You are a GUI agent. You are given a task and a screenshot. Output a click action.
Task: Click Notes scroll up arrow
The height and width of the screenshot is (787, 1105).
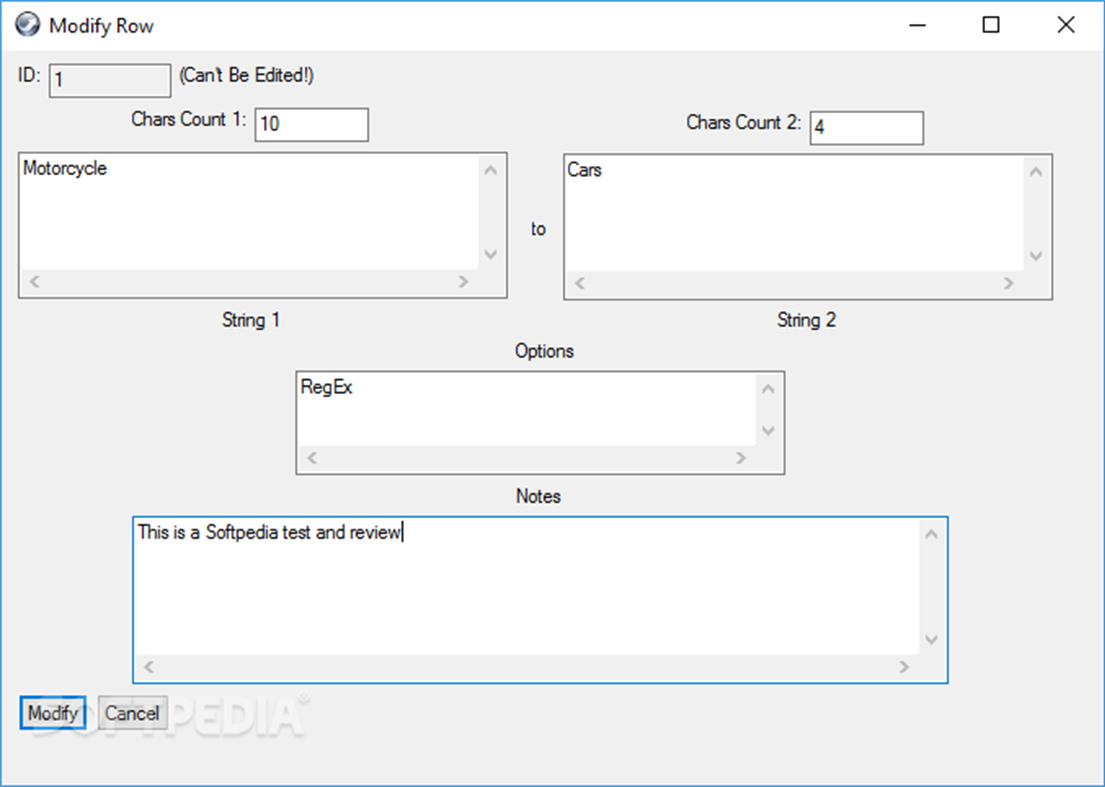(931, 534)
